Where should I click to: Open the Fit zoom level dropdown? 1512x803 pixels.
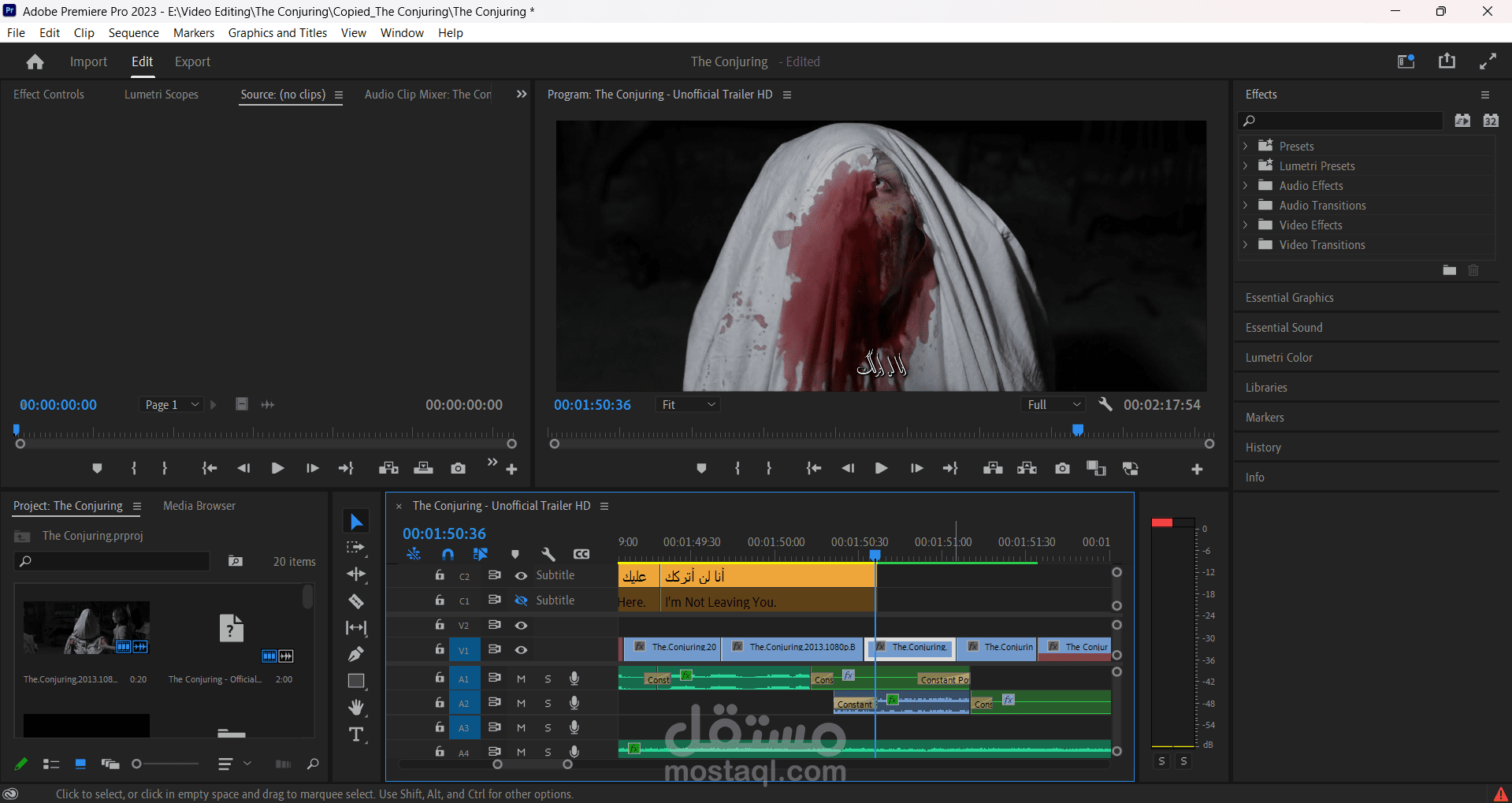point(688,404)
